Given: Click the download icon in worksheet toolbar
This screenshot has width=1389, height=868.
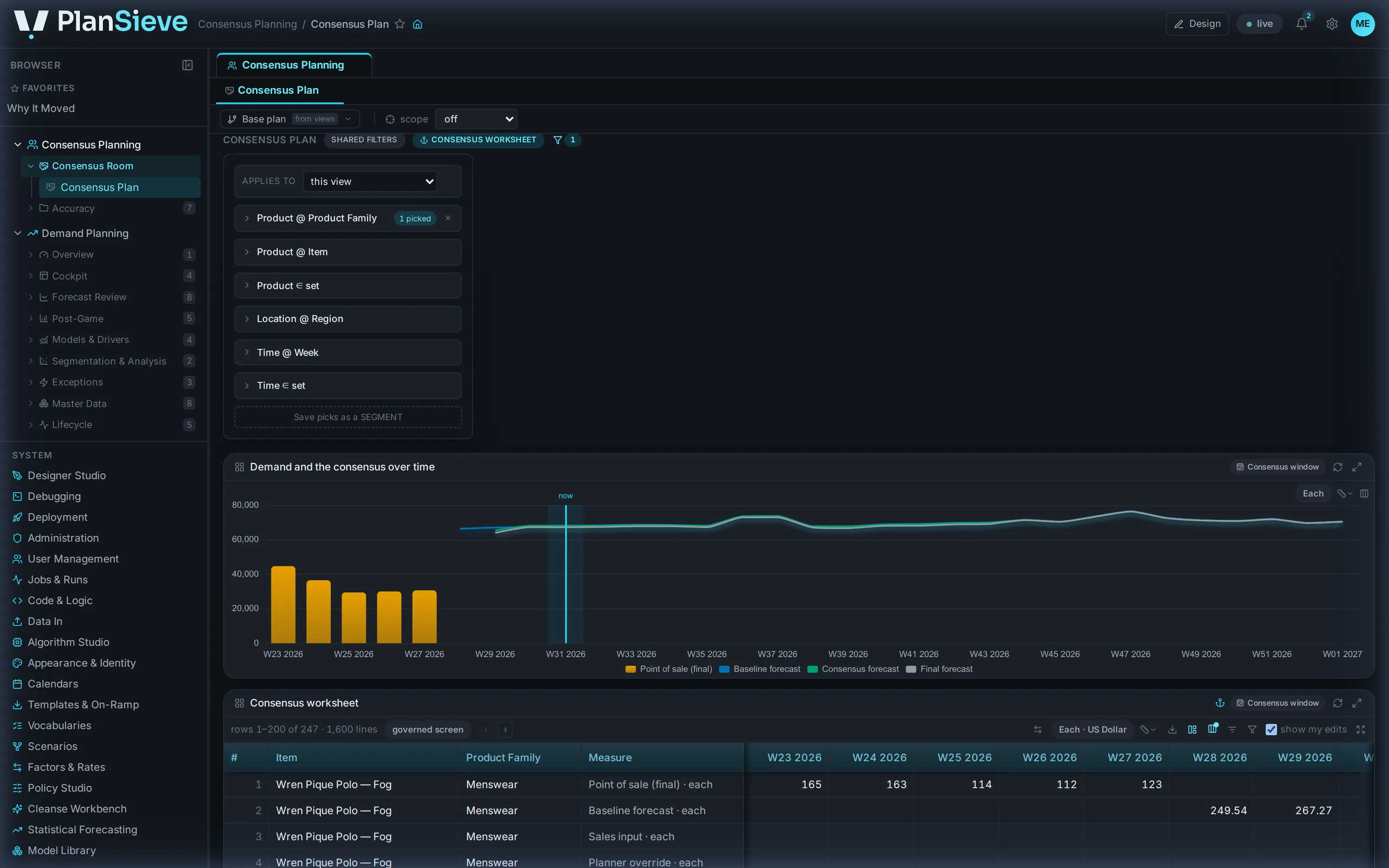Looking at the screenshot, I should [x=1172, y=729].
